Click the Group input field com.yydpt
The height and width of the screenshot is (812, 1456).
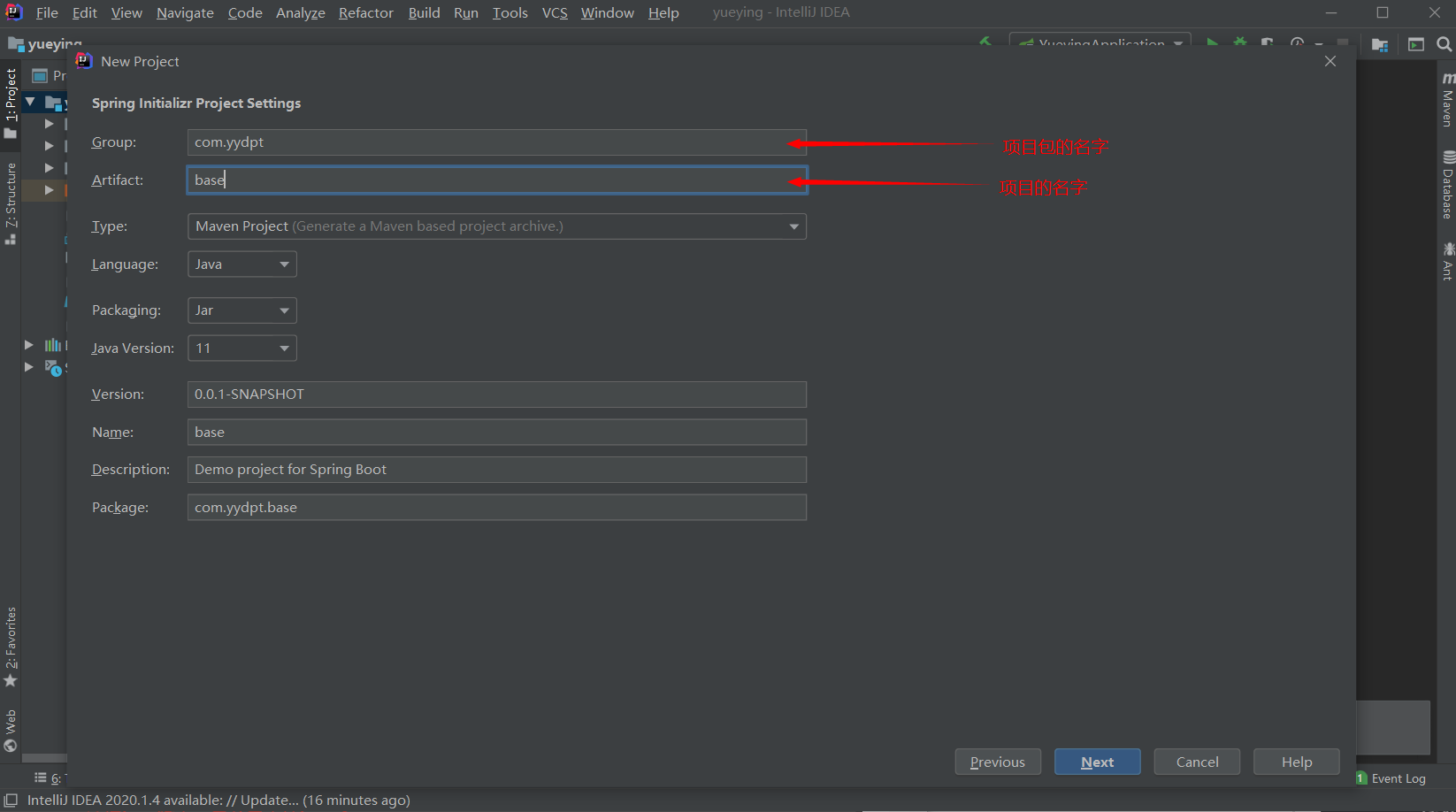(497, 142)
